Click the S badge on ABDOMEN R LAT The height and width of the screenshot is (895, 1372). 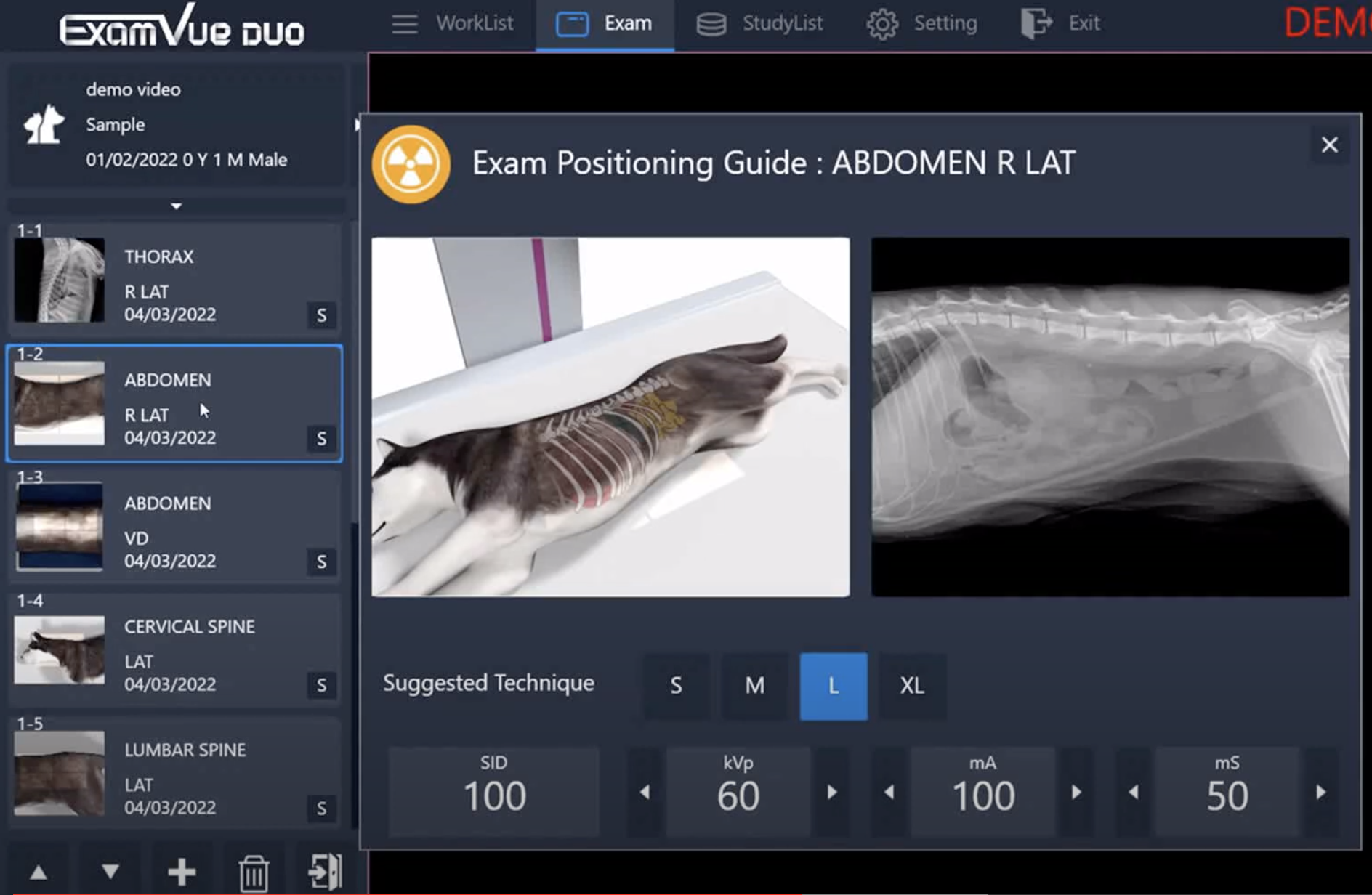point(321,438)
